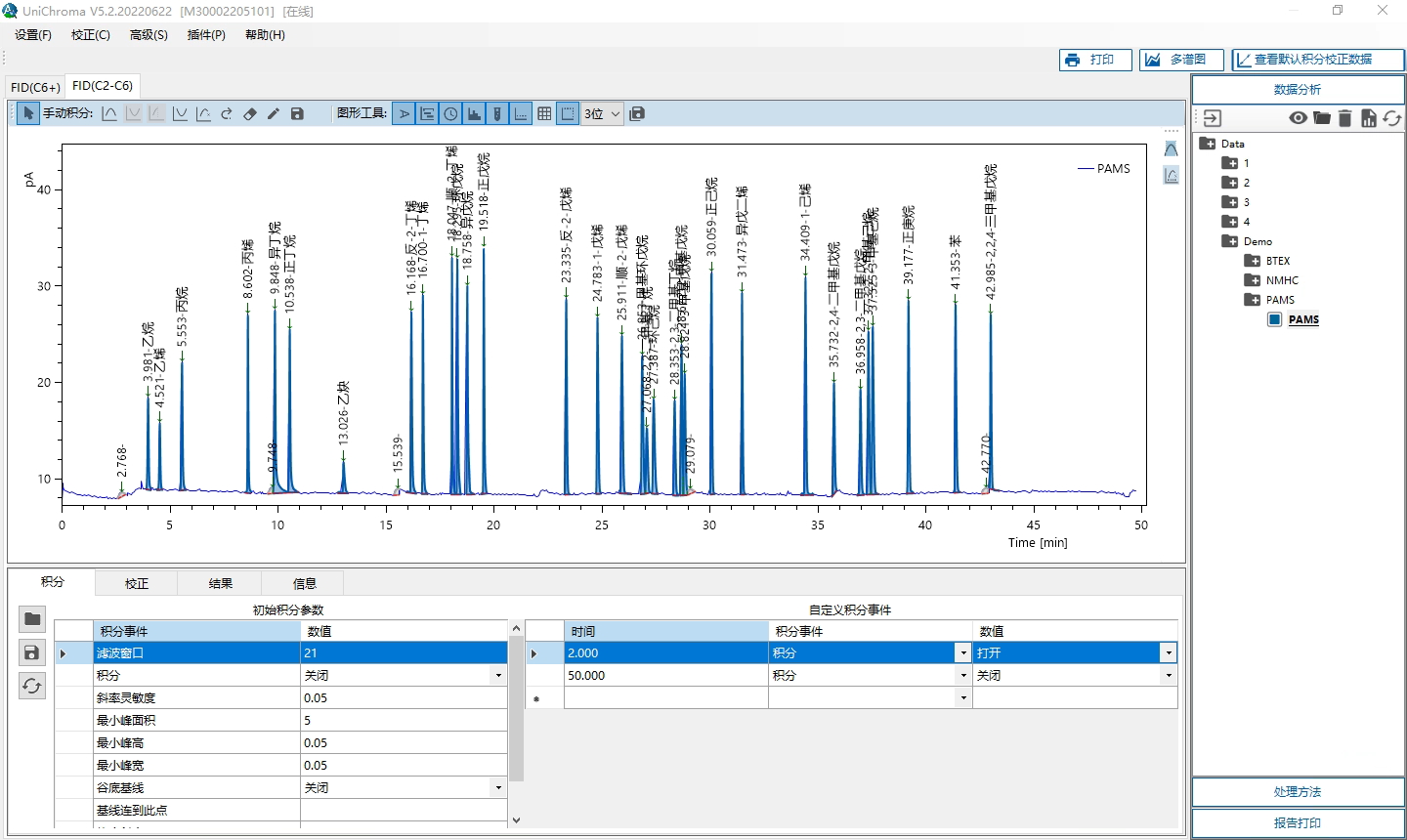Viewport: 1407px width, 840px height.
Task: Toggle the dashed selection frame tool
Action: [568, 113]
